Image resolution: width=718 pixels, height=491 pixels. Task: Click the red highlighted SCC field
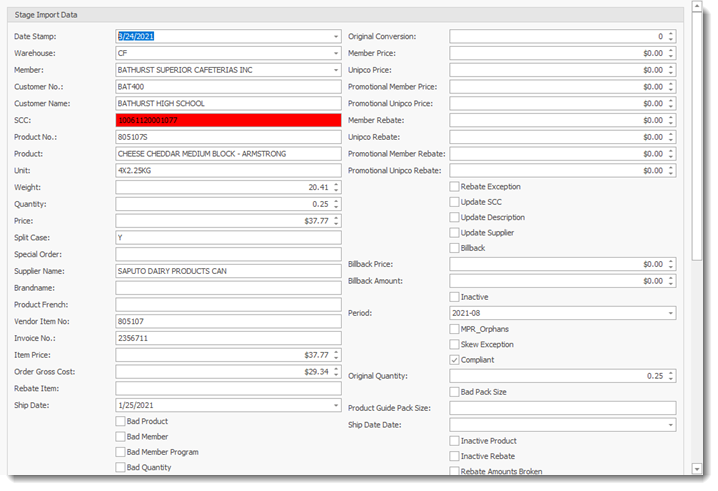tap(229, 120)
